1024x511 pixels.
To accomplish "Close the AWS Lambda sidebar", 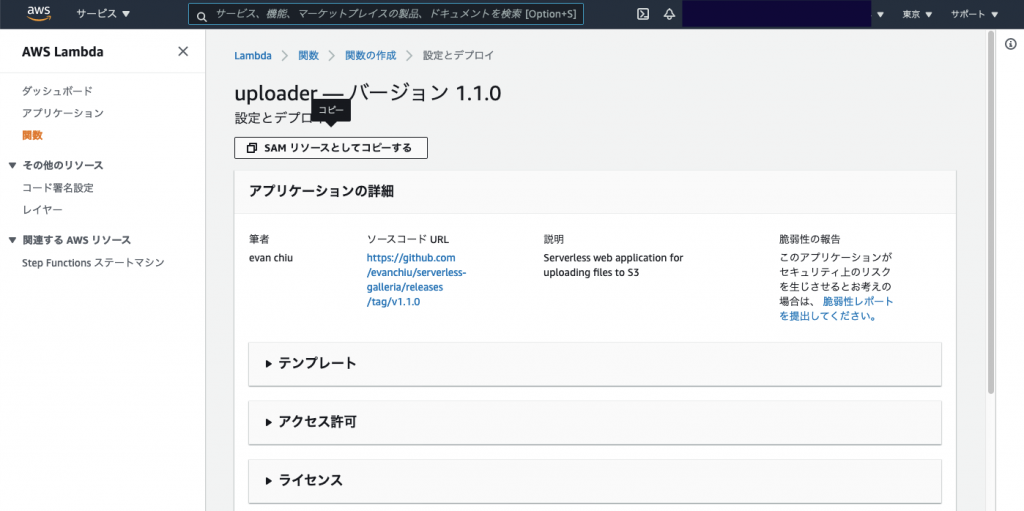I will tap(183, 52).
